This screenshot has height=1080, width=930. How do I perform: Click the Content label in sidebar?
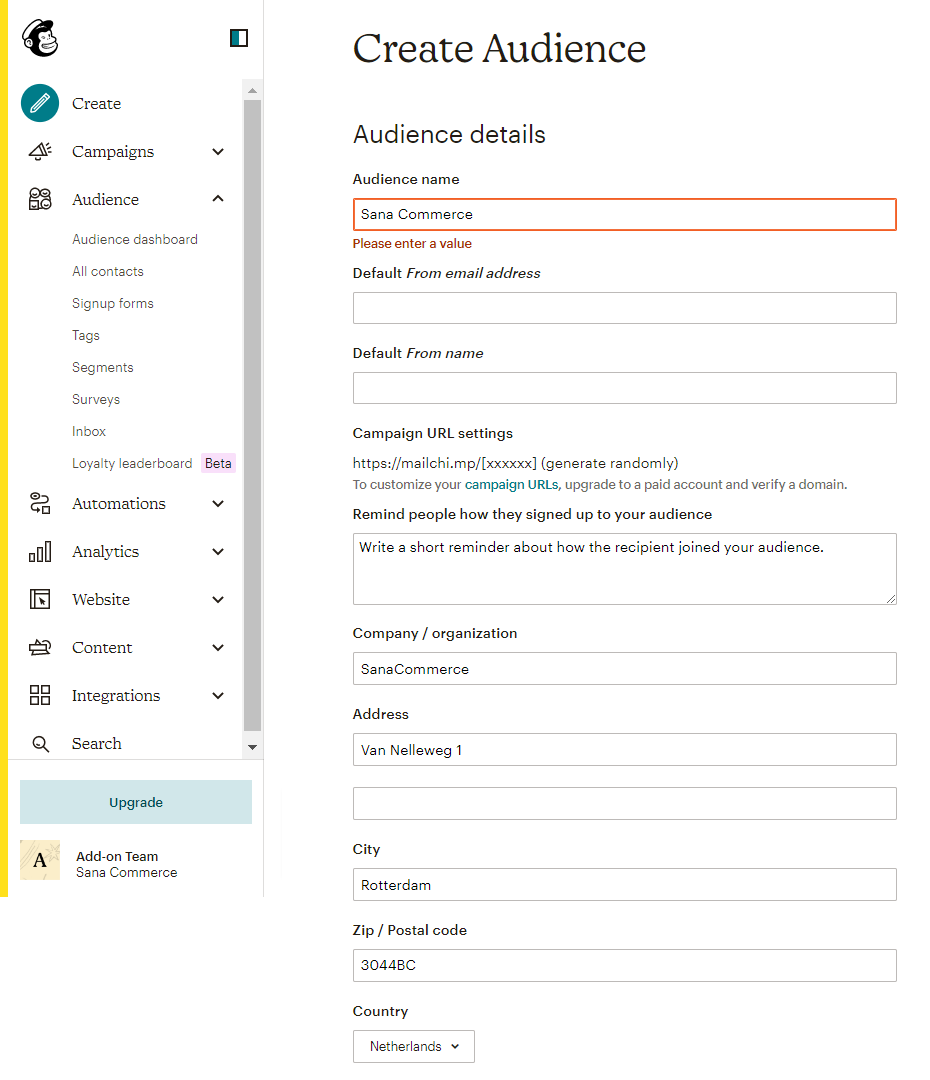(x=102, y=647)
